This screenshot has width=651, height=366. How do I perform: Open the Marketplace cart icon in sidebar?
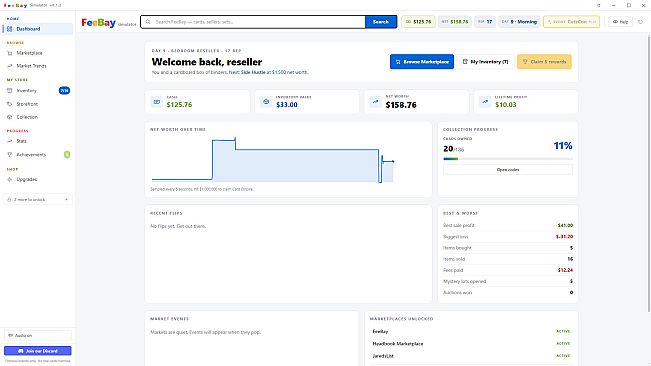tap(10, 53)
